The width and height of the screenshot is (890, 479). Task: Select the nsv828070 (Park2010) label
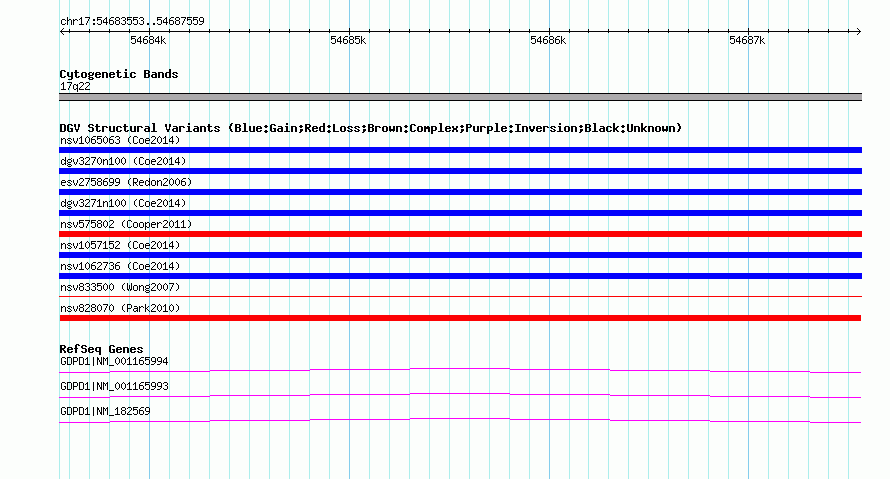point(120,308)
